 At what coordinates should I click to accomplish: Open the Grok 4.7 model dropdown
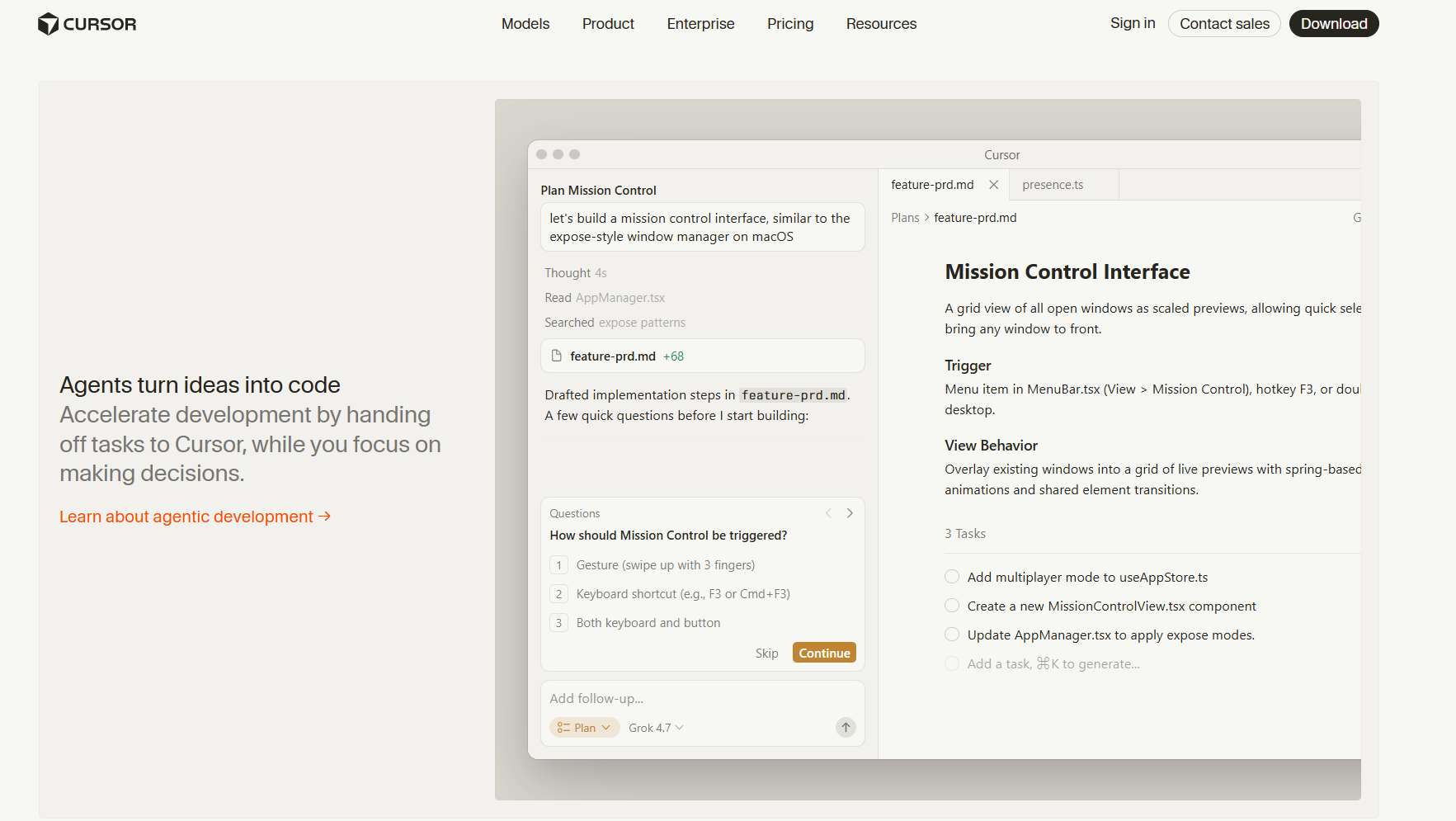pos(656,728)
